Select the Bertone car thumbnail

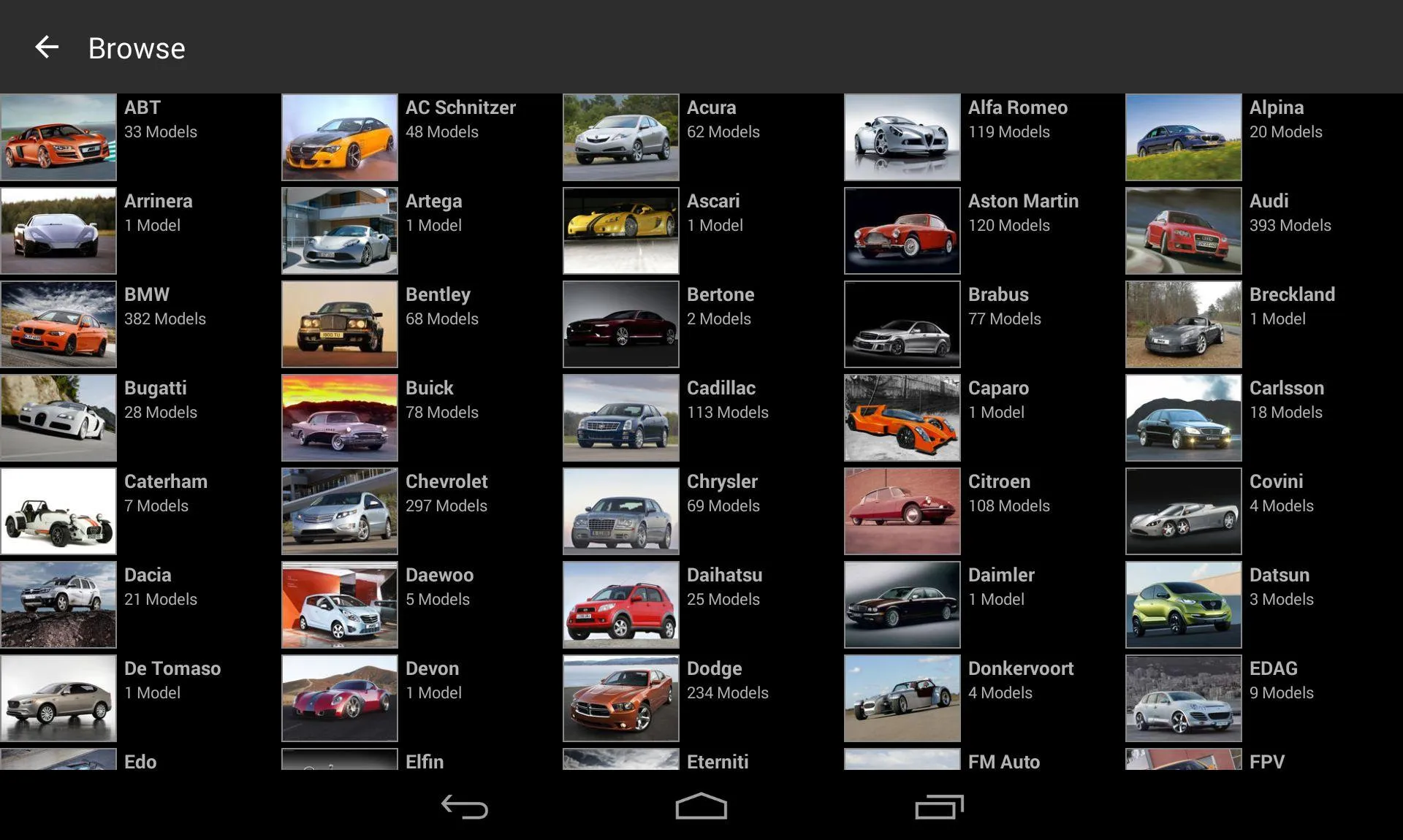pos(621,324)
